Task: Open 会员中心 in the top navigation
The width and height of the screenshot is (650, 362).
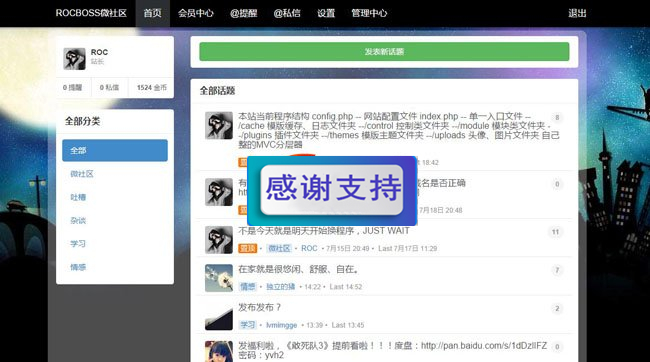Action: click(x=196, y=13)
